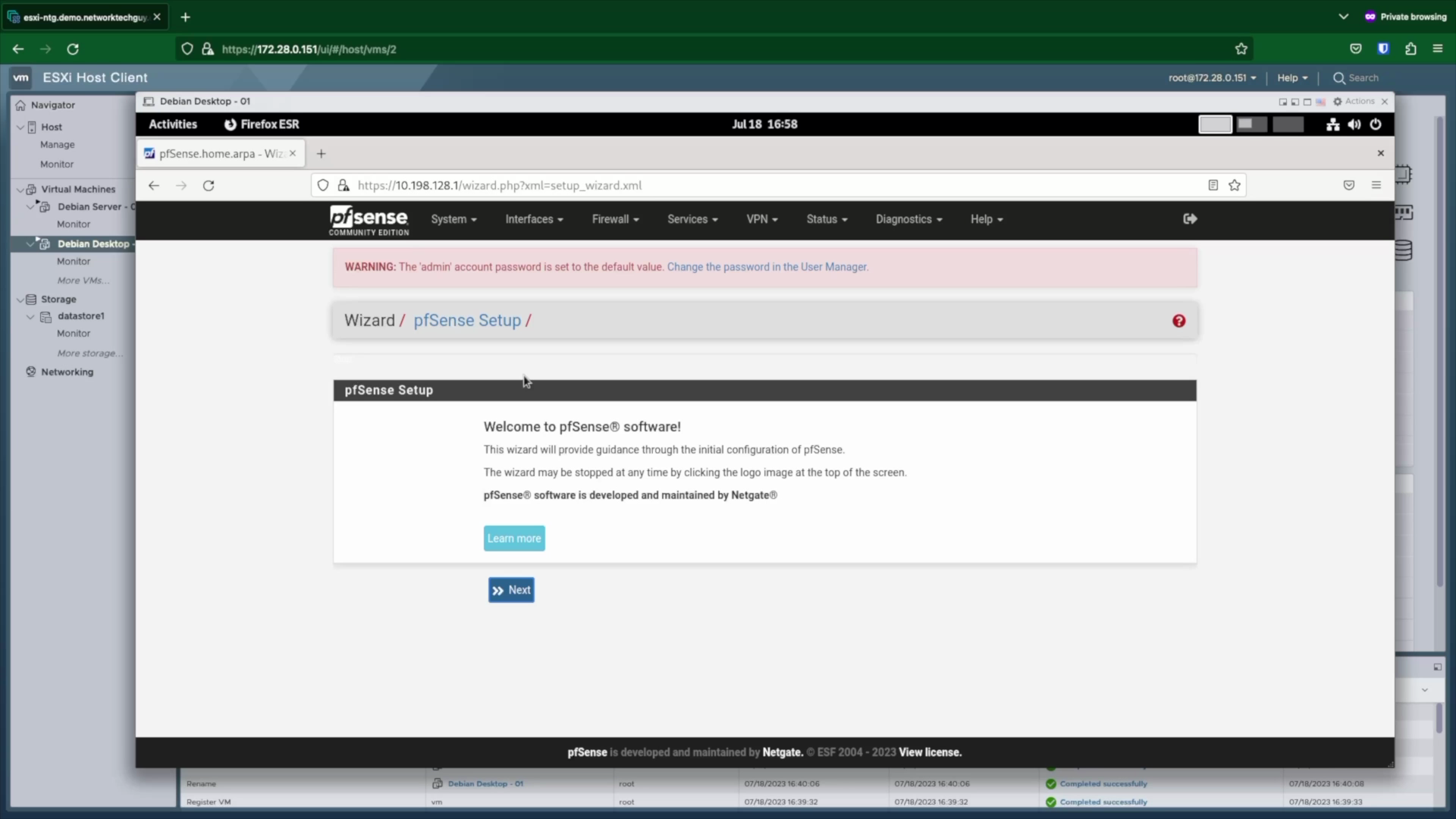The image size is (1456, 819).
Task: Open the Services dropdown menu
Action: 692,219
